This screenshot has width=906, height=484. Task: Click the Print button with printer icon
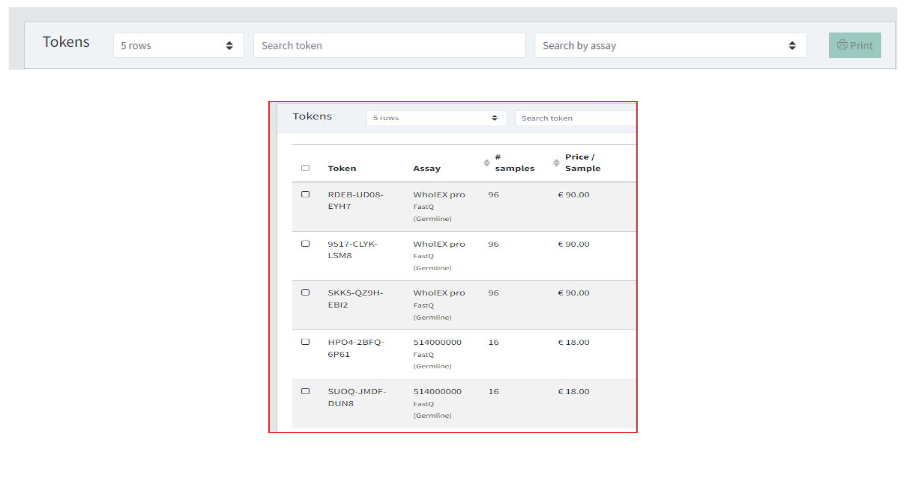[854, 45]
